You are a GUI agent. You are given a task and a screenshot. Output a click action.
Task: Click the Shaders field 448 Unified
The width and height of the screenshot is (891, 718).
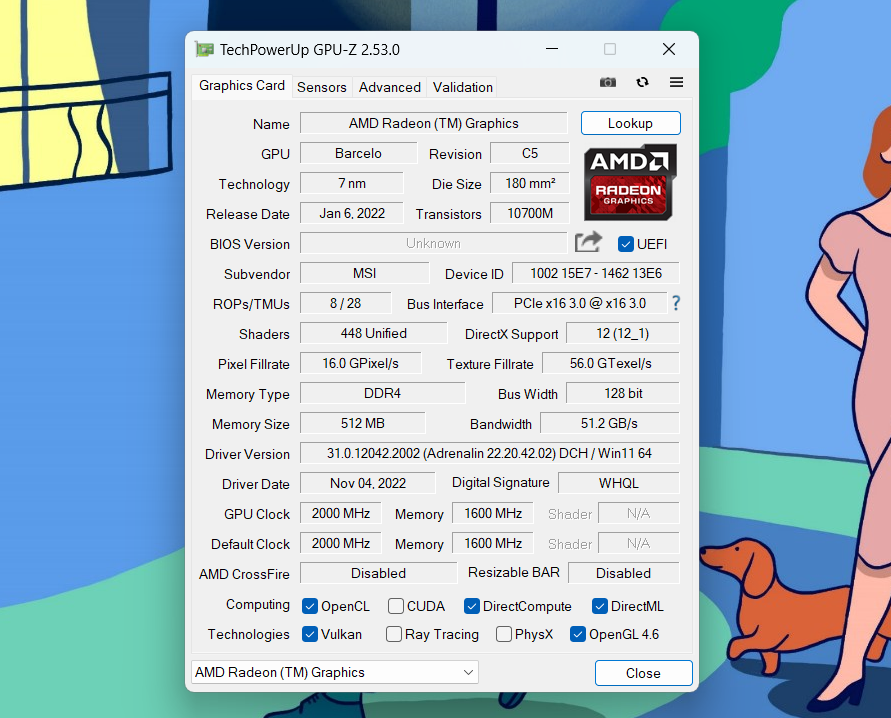tap(373, 333)
